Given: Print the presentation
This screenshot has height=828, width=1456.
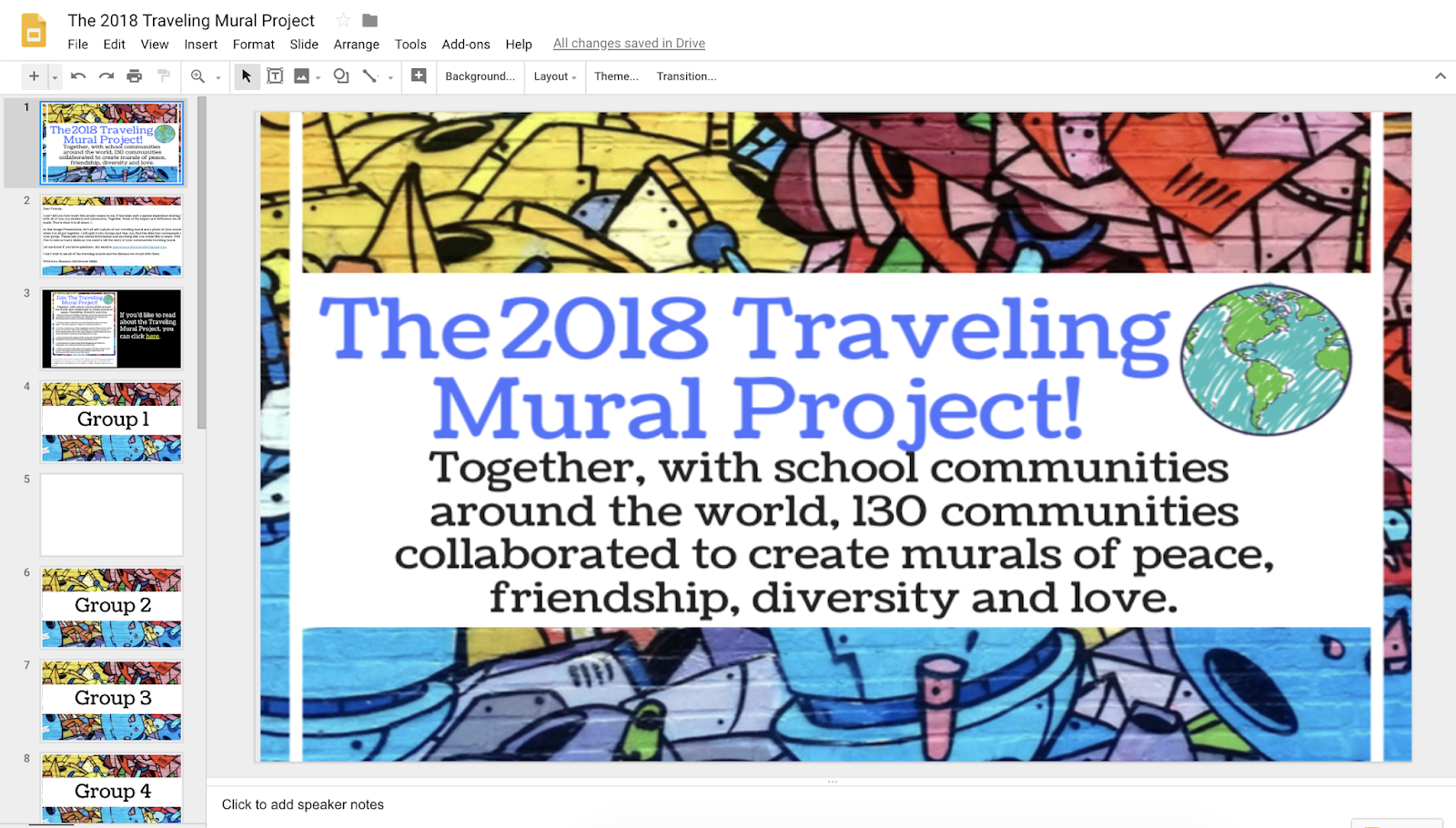Looking at the screenshot, I should [135, 76].
